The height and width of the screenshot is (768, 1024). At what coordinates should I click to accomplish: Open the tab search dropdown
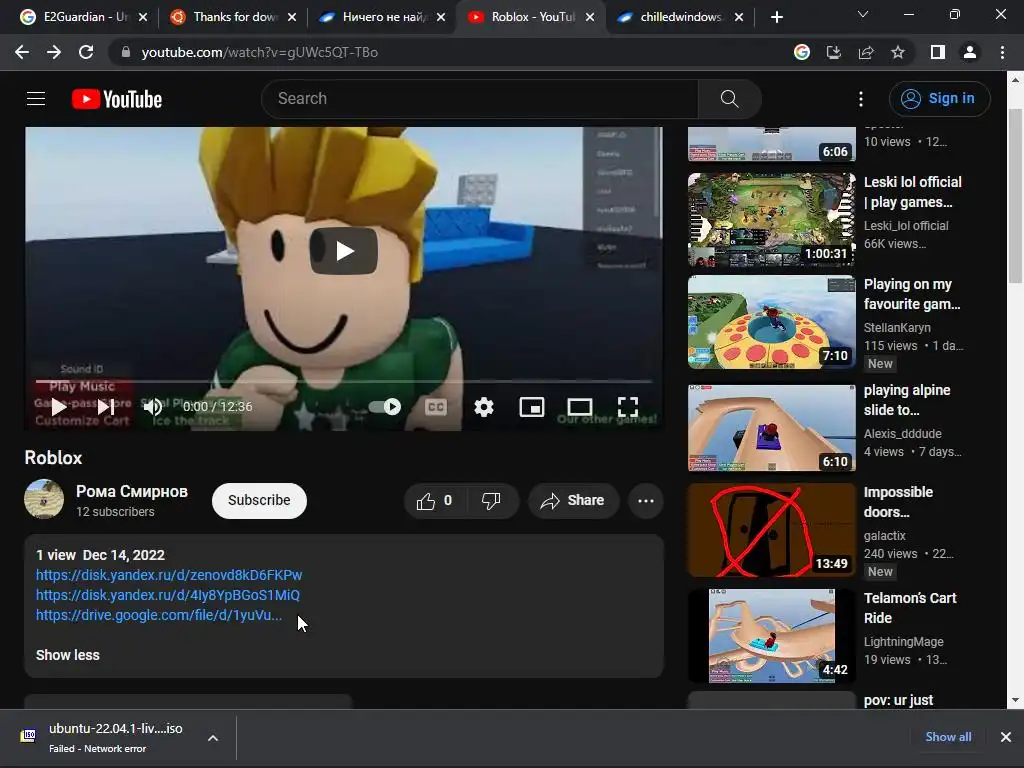click(x=863, y=14)
